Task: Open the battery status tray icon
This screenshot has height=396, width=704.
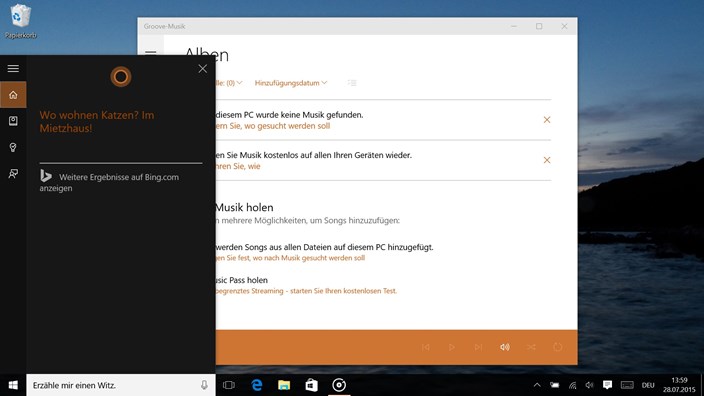Action: tap(555, 385)
